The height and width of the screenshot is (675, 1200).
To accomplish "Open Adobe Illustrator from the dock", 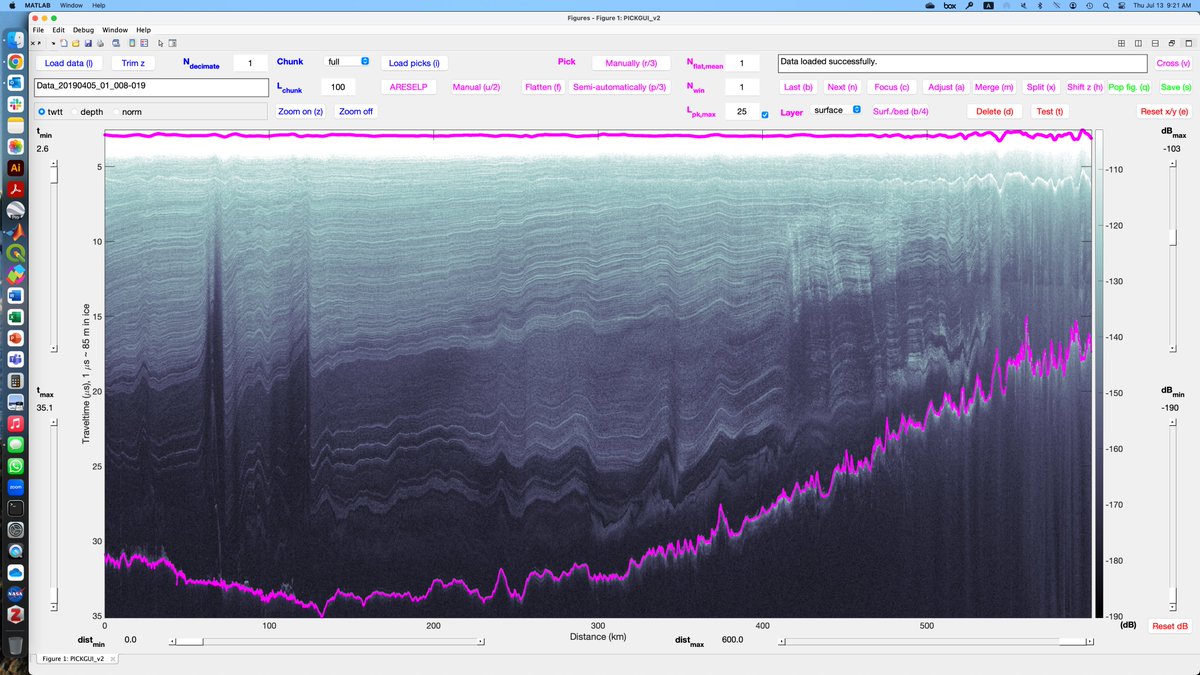I will click(16, 168).
